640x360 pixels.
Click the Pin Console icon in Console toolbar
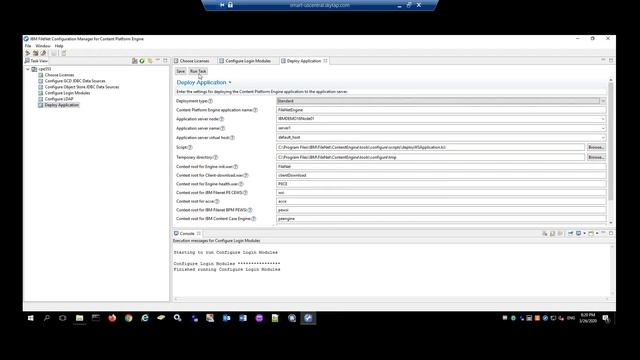click(571, 233)
